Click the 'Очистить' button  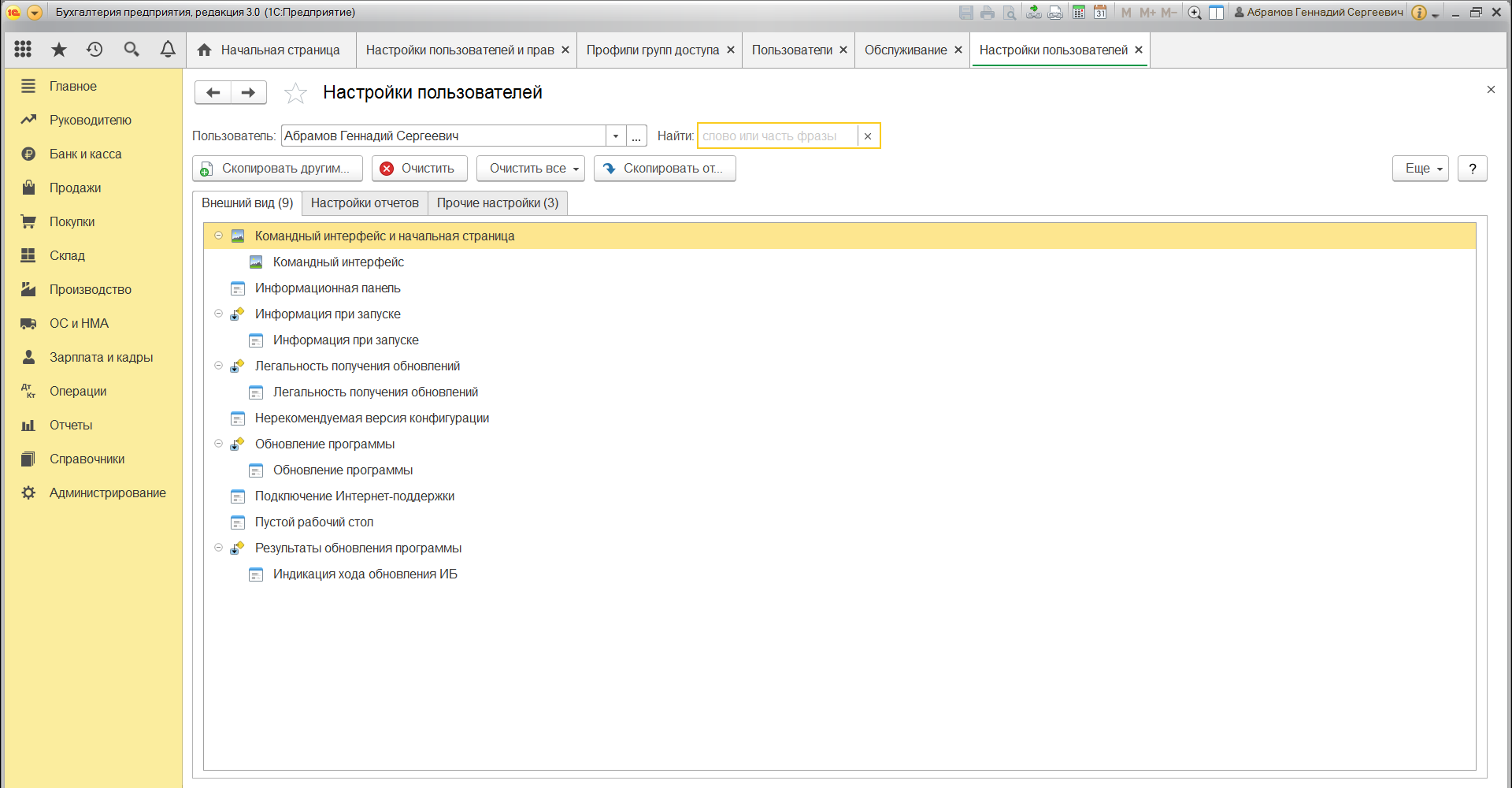point(419,169)
